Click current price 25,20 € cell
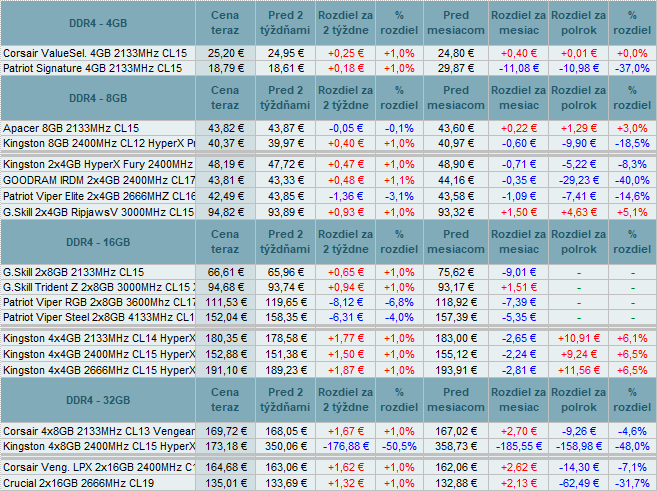657x491 pixels. click(x=225, y=53)
